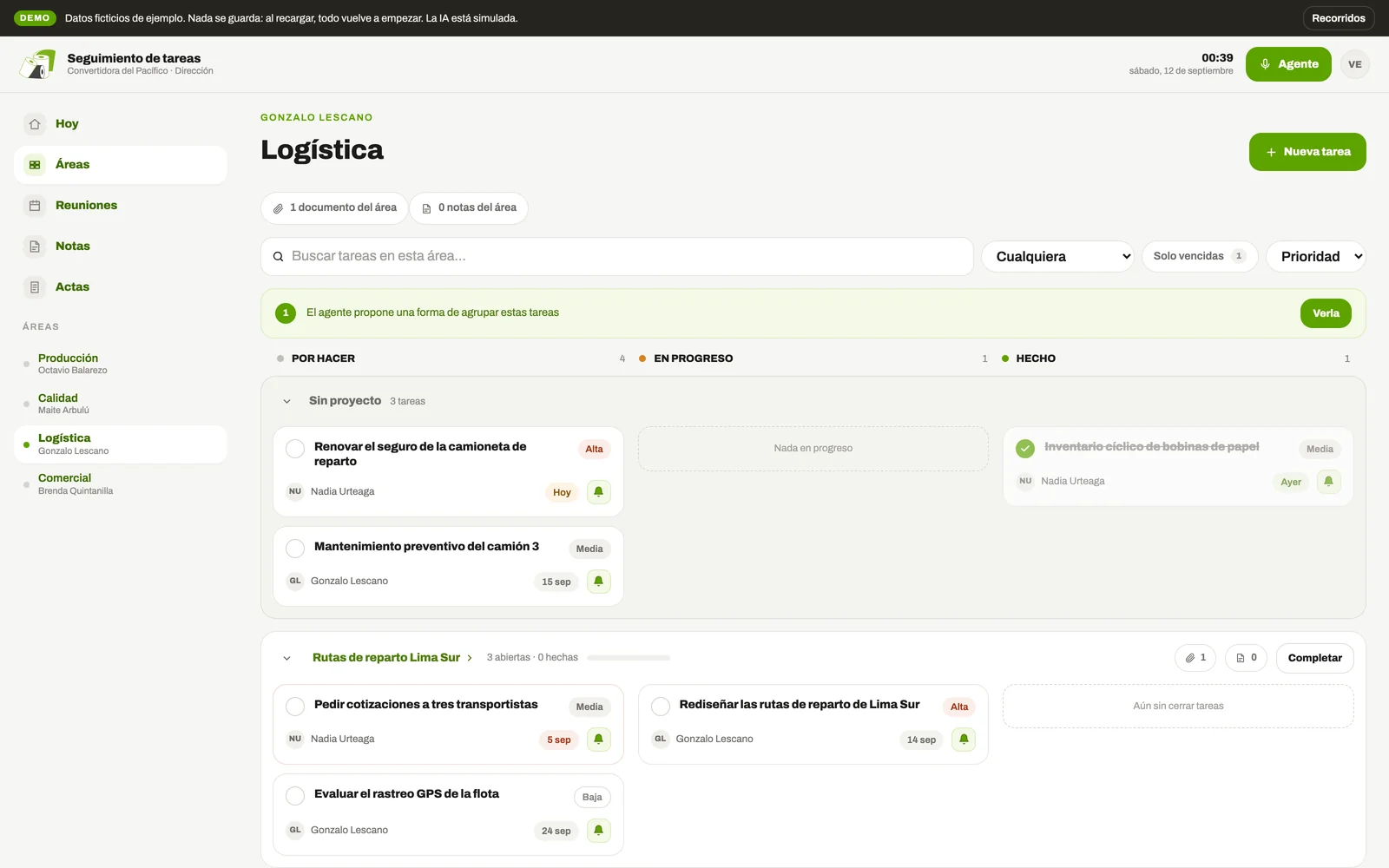Click the bell on Inventario cíclico task
The height and width of the screenshot is (868, 1389).
click(1328, 482)
